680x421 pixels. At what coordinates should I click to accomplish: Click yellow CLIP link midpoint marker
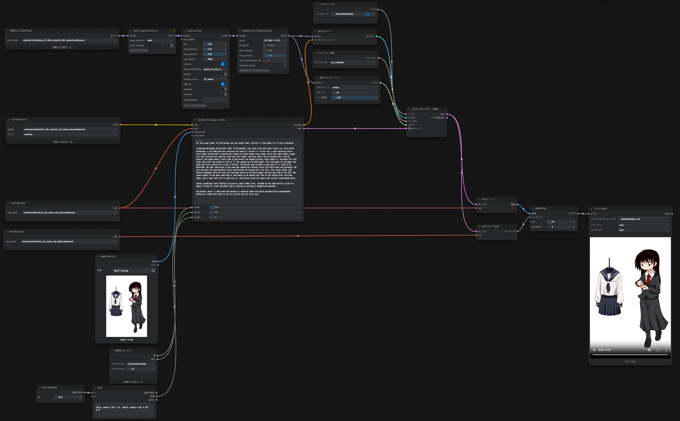156,125
